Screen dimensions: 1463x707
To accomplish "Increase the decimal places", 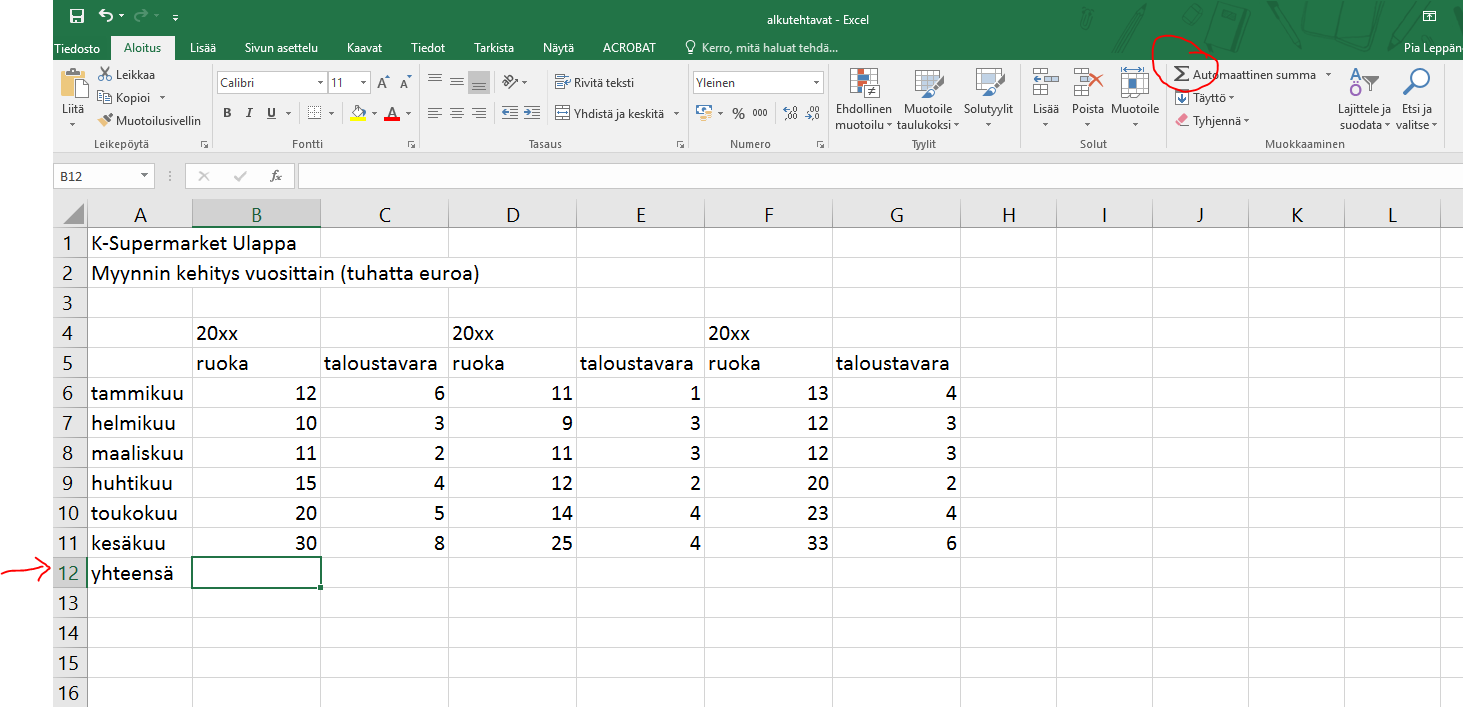I will pos(789,113).
